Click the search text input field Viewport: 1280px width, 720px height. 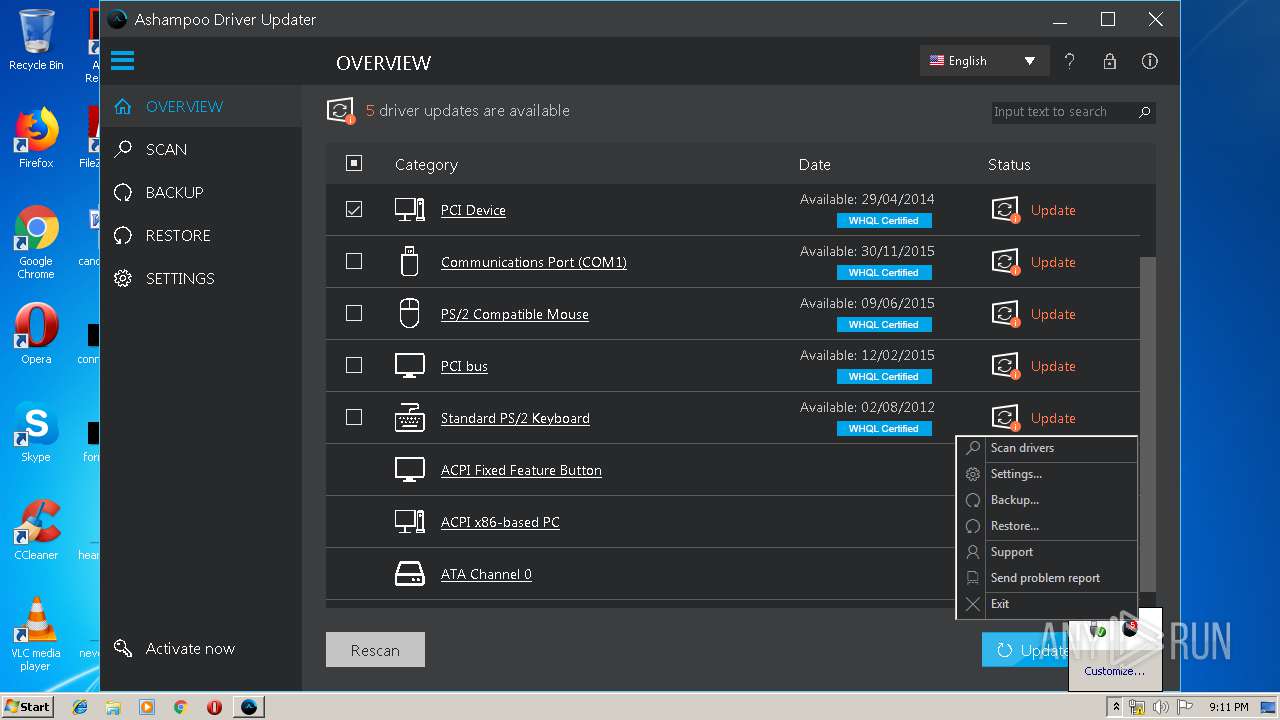tap(1063, 112)
